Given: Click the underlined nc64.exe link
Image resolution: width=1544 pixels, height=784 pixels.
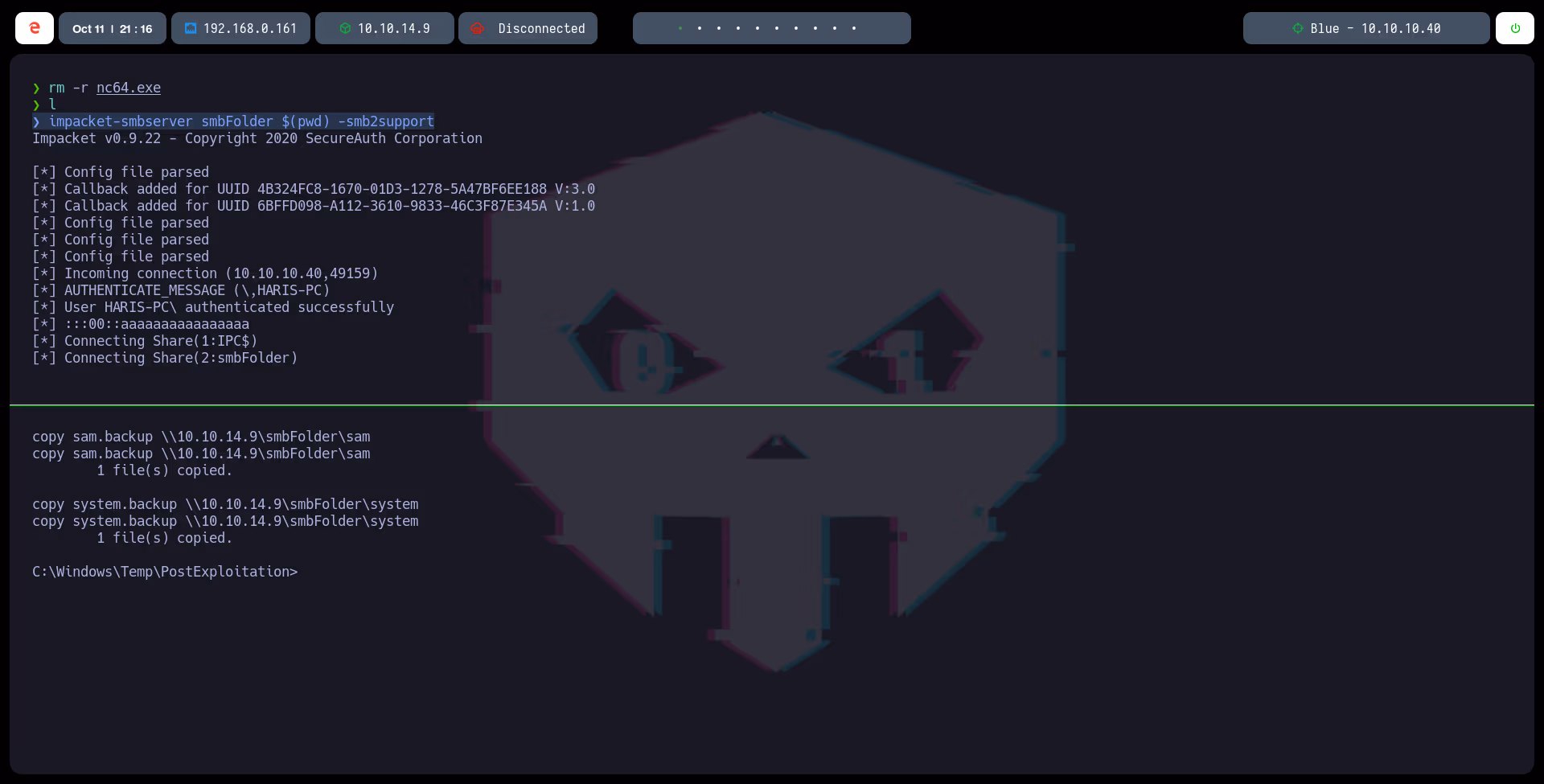Looking at the screenshot, I should 128,88.
